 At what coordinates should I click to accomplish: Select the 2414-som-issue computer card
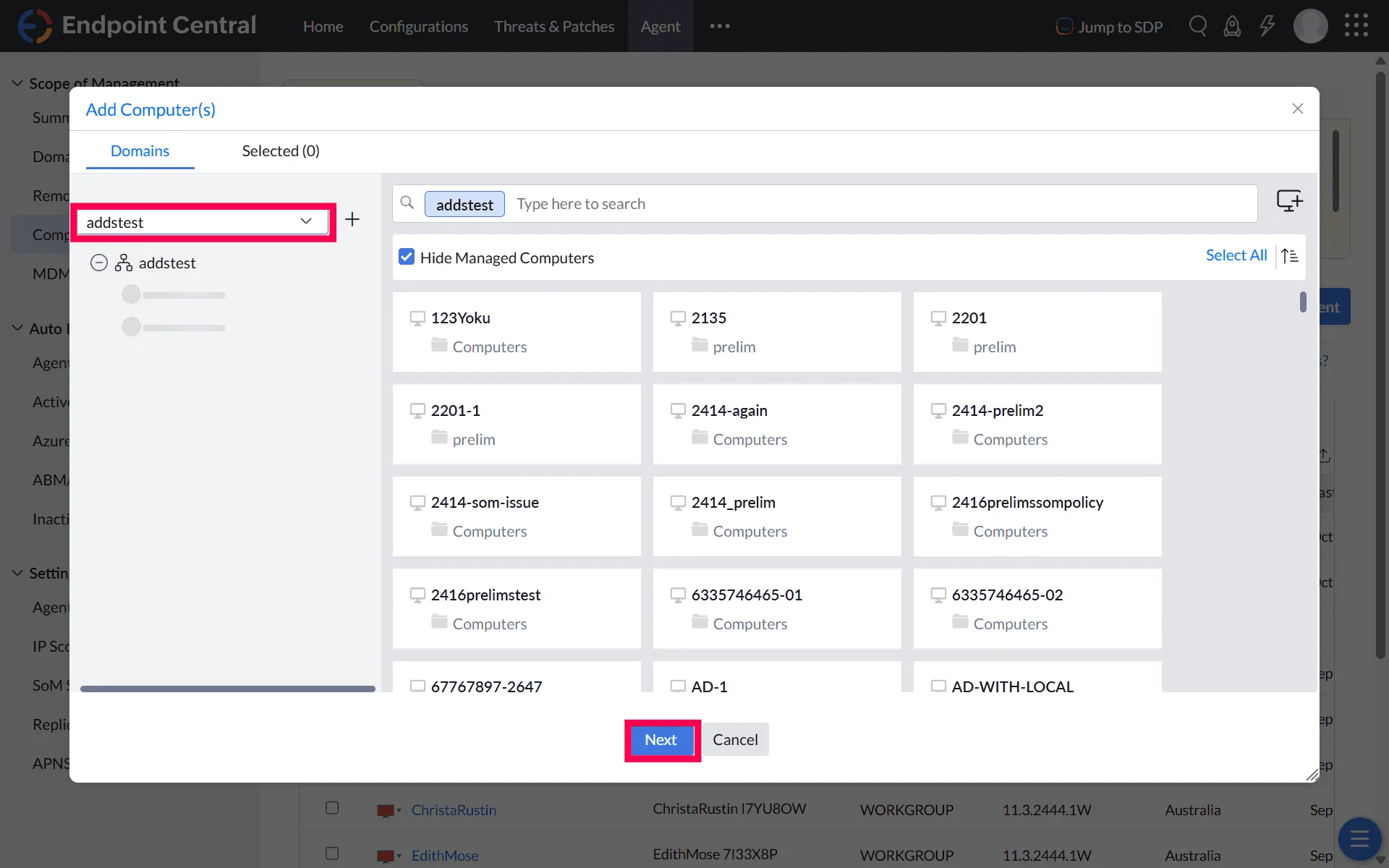[x=517, y=516]
